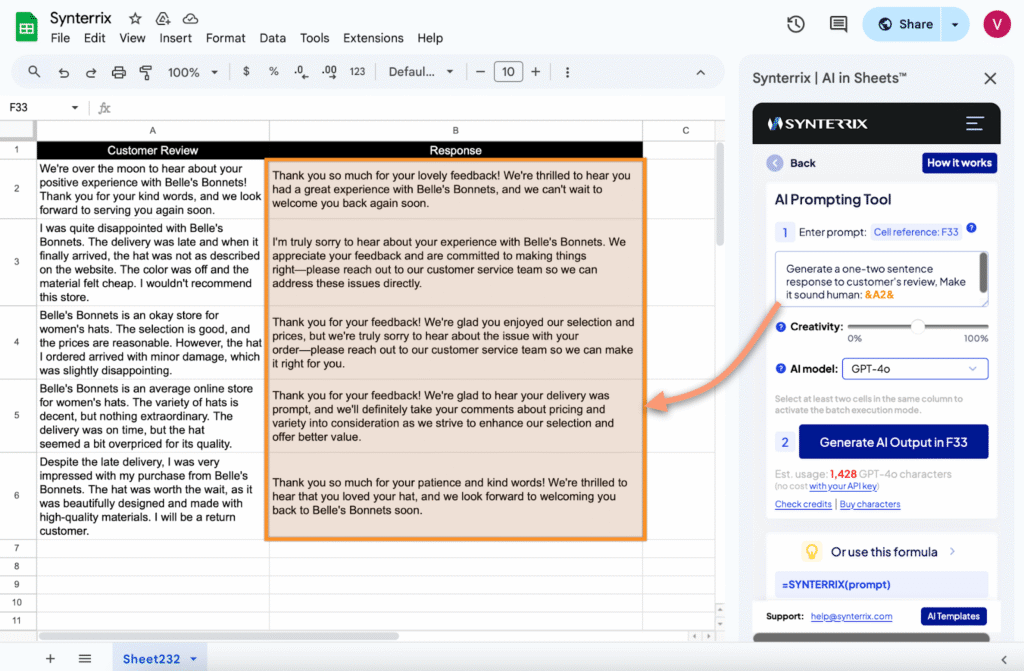Follow the Check credits link
This screenshot has width=1024, height=671.
tap(803, 504)
